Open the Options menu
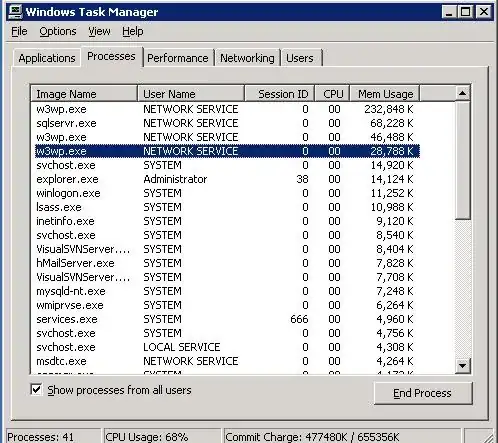Screen dimensions: 498x443 pos(58,31)
